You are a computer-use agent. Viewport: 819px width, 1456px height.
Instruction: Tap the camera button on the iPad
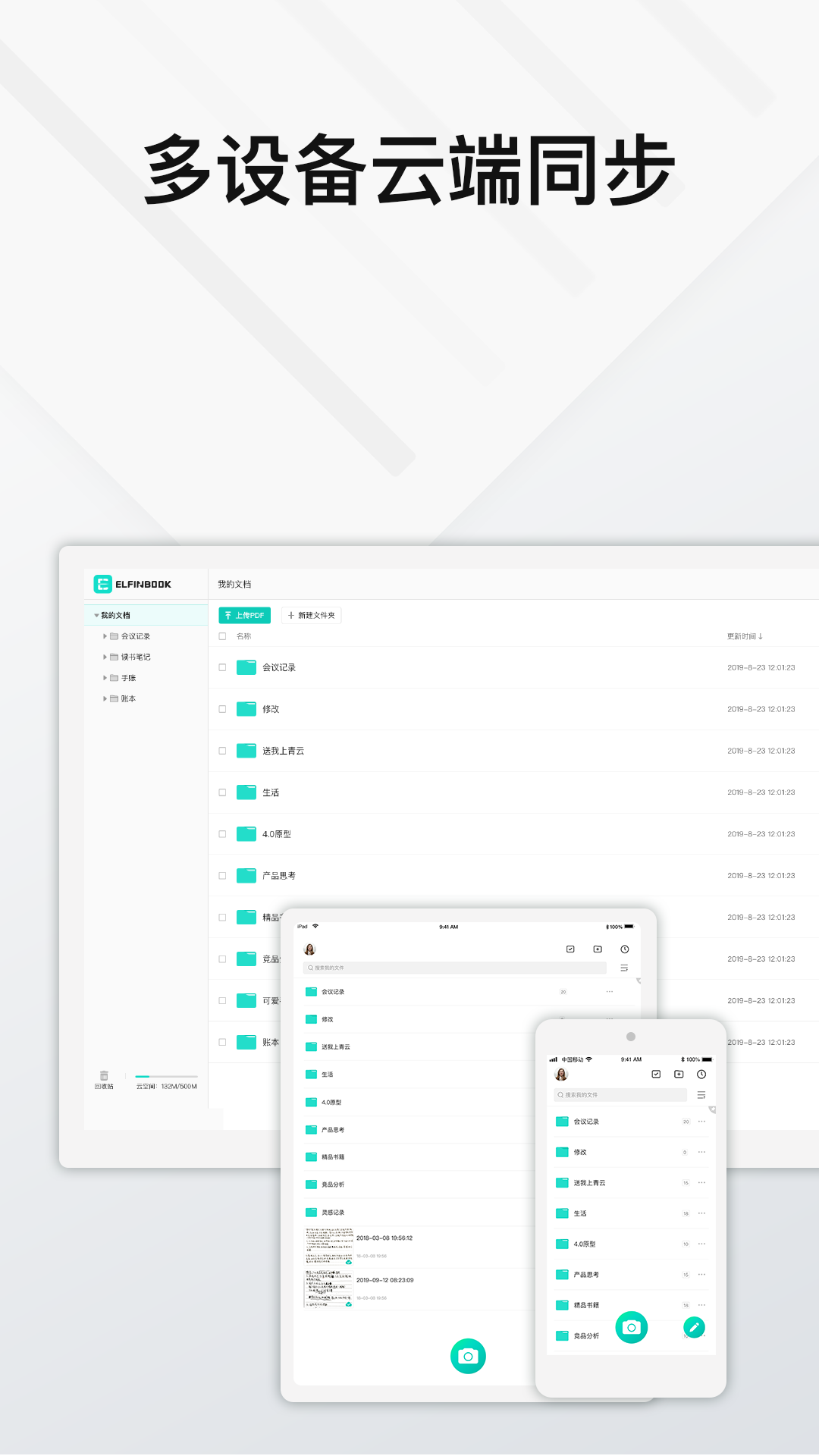point(468,1356)
